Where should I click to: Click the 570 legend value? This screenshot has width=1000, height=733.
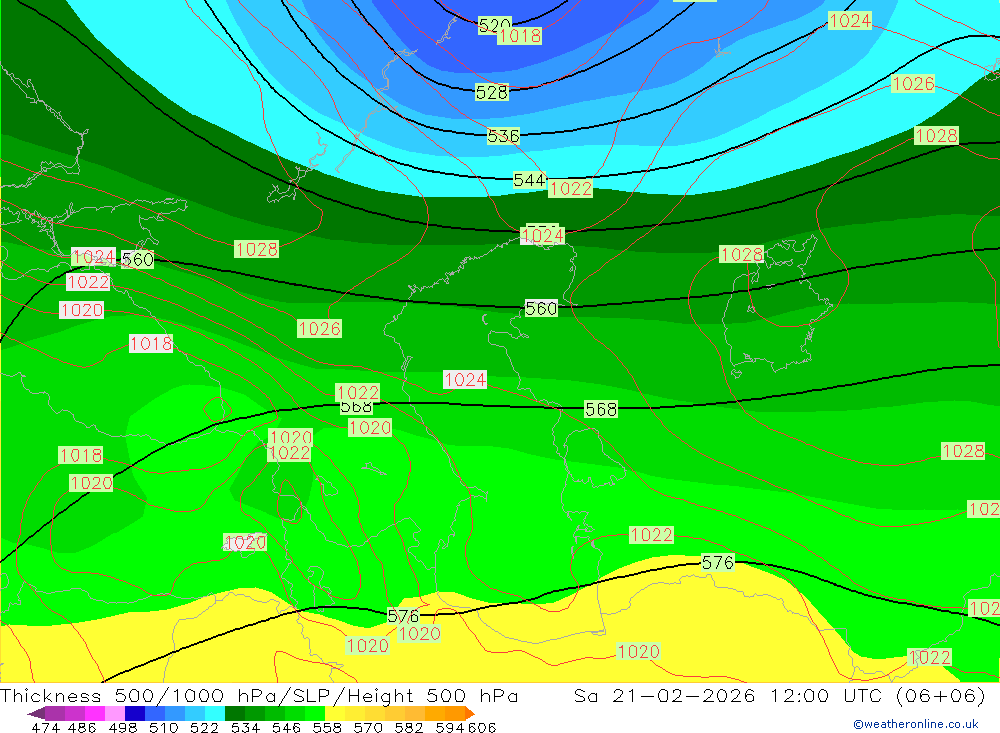(x=368, y=727)
